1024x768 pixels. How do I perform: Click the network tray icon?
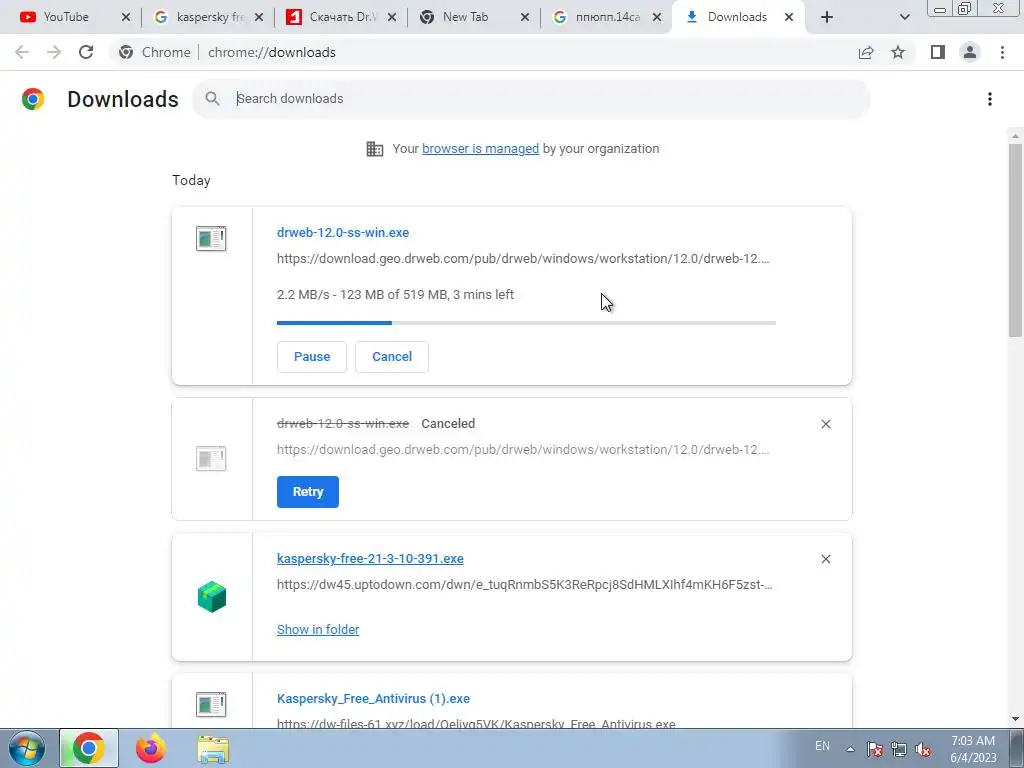[899, 749]
